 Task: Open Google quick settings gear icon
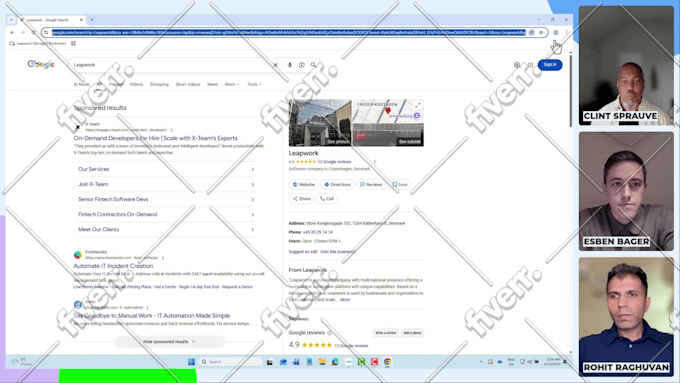click(517, 65)
